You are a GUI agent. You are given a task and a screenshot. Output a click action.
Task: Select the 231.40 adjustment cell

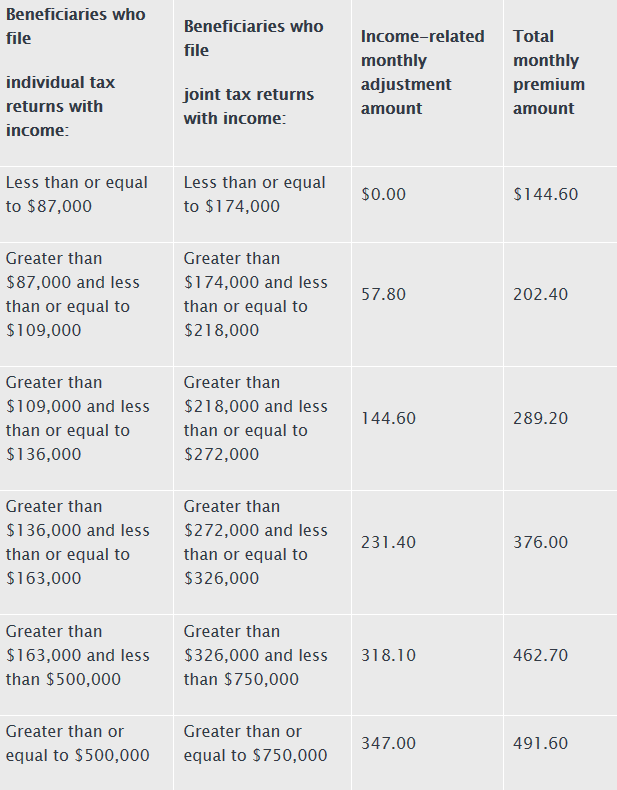click(388, 542)
